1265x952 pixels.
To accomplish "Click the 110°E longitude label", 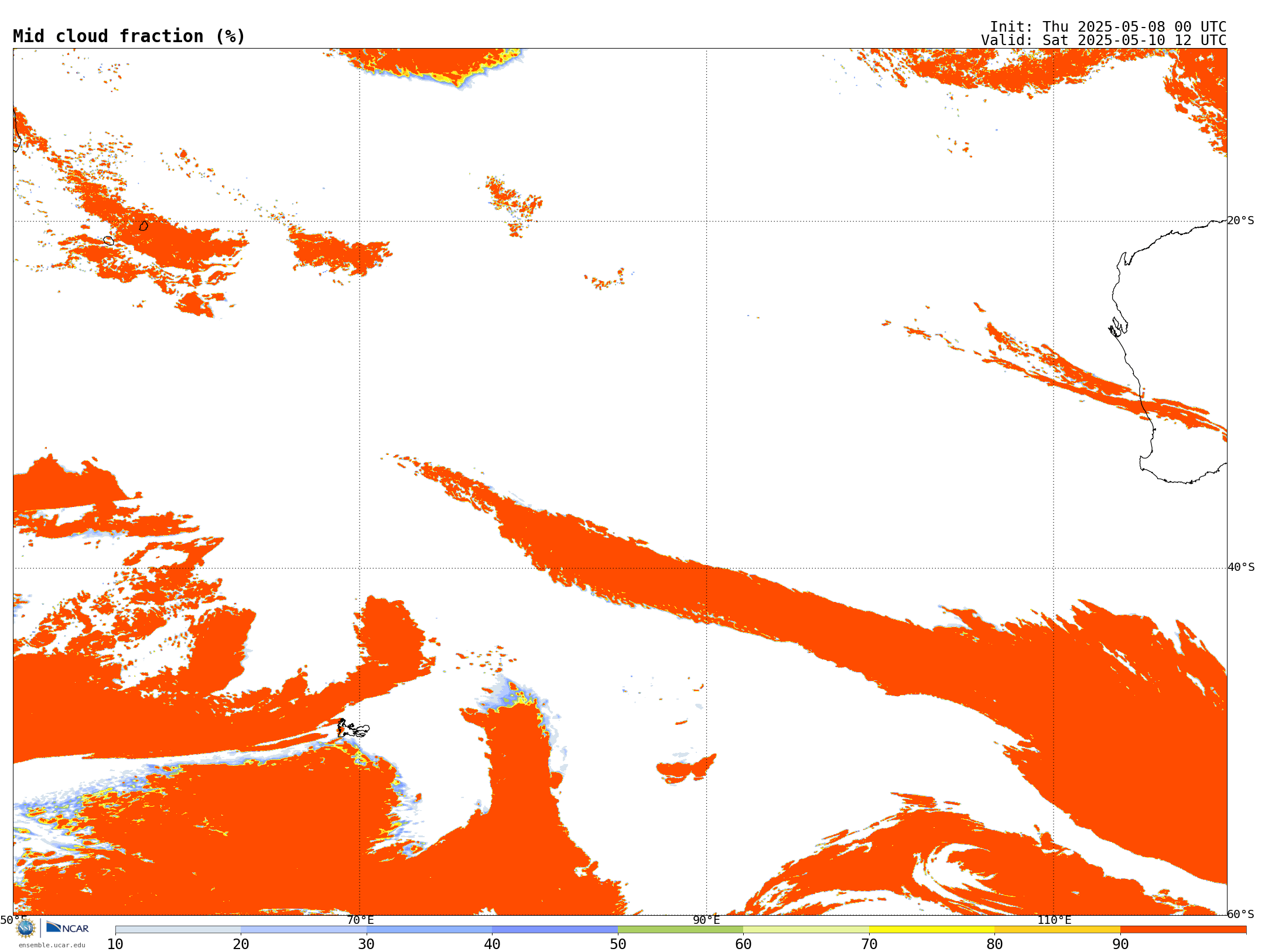I will click(1054, 920).
